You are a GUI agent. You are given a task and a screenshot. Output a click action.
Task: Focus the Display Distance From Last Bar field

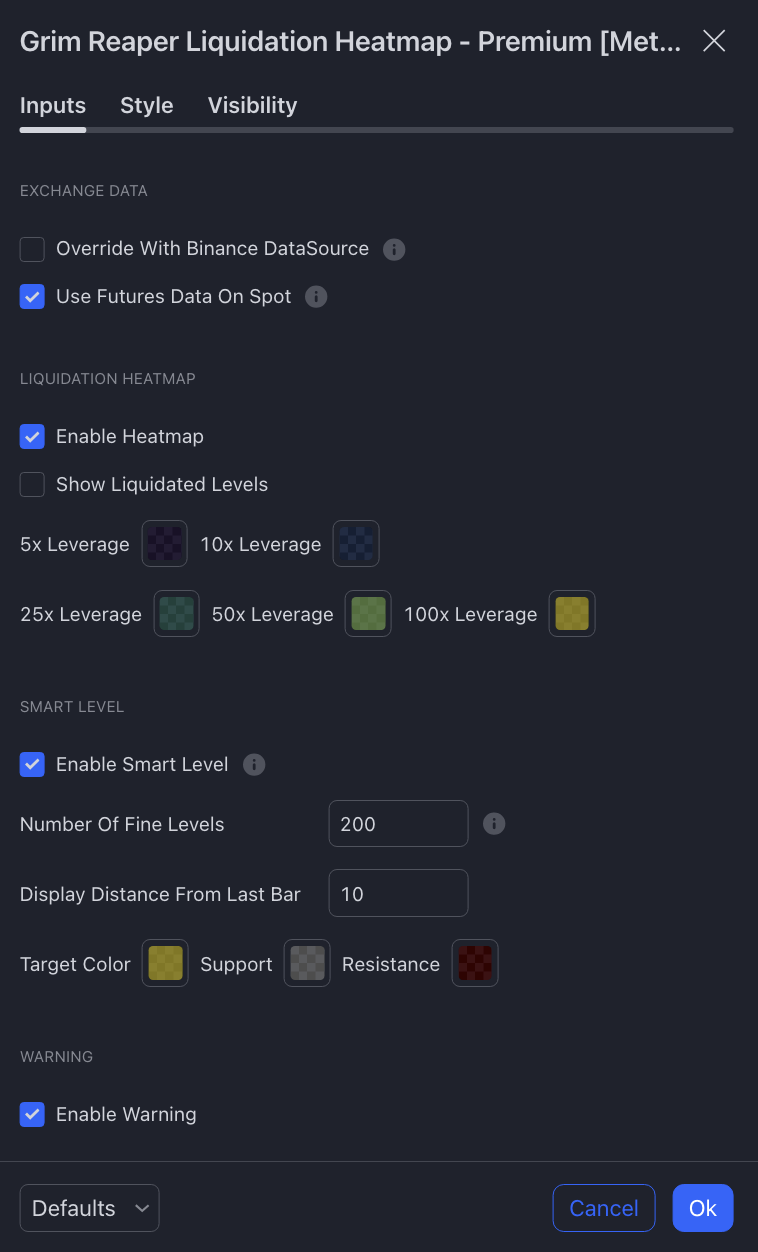(398, 894)
